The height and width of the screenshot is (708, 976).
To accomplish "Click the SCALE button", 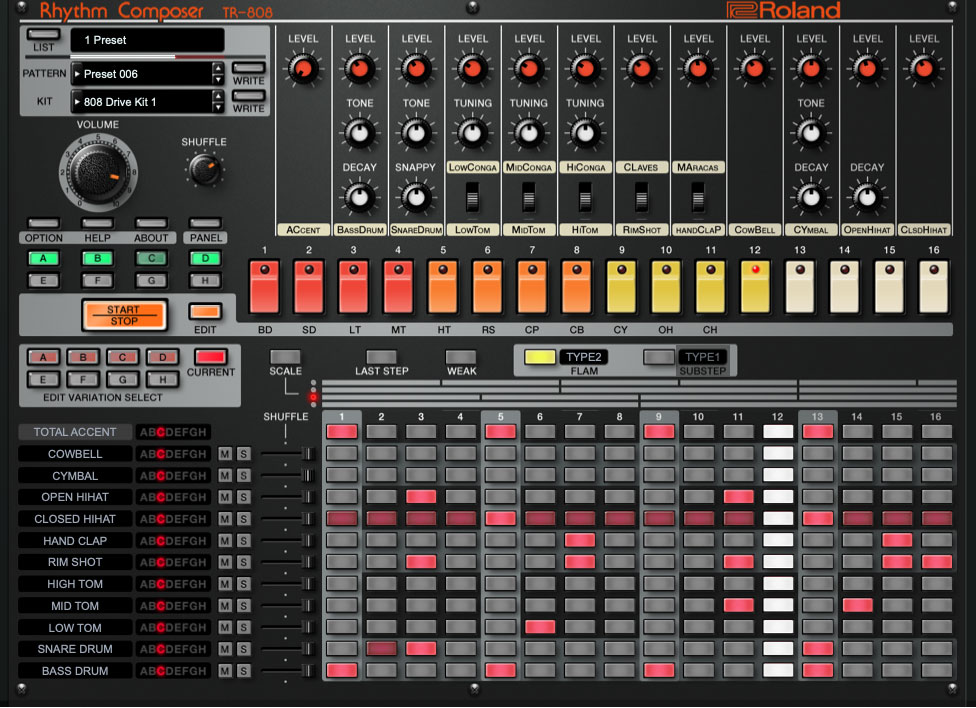I will [285, 356].
